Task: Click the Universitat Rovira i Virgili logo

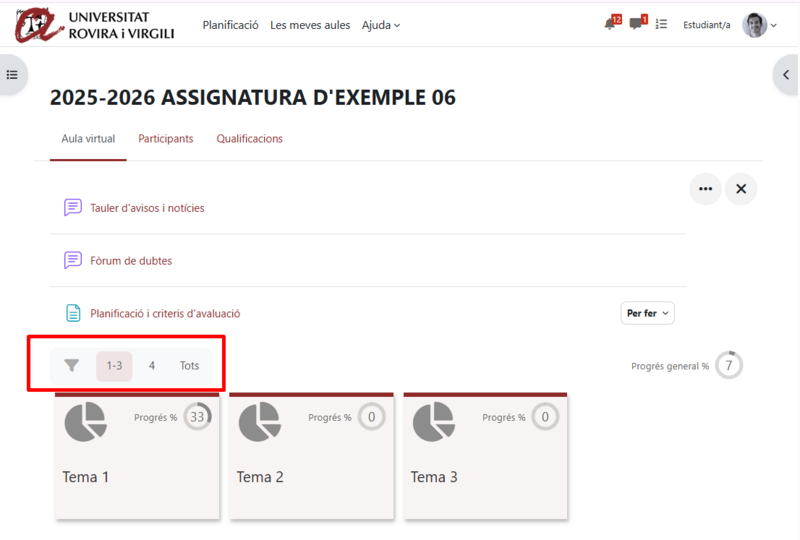Action: tap(95, 25)
